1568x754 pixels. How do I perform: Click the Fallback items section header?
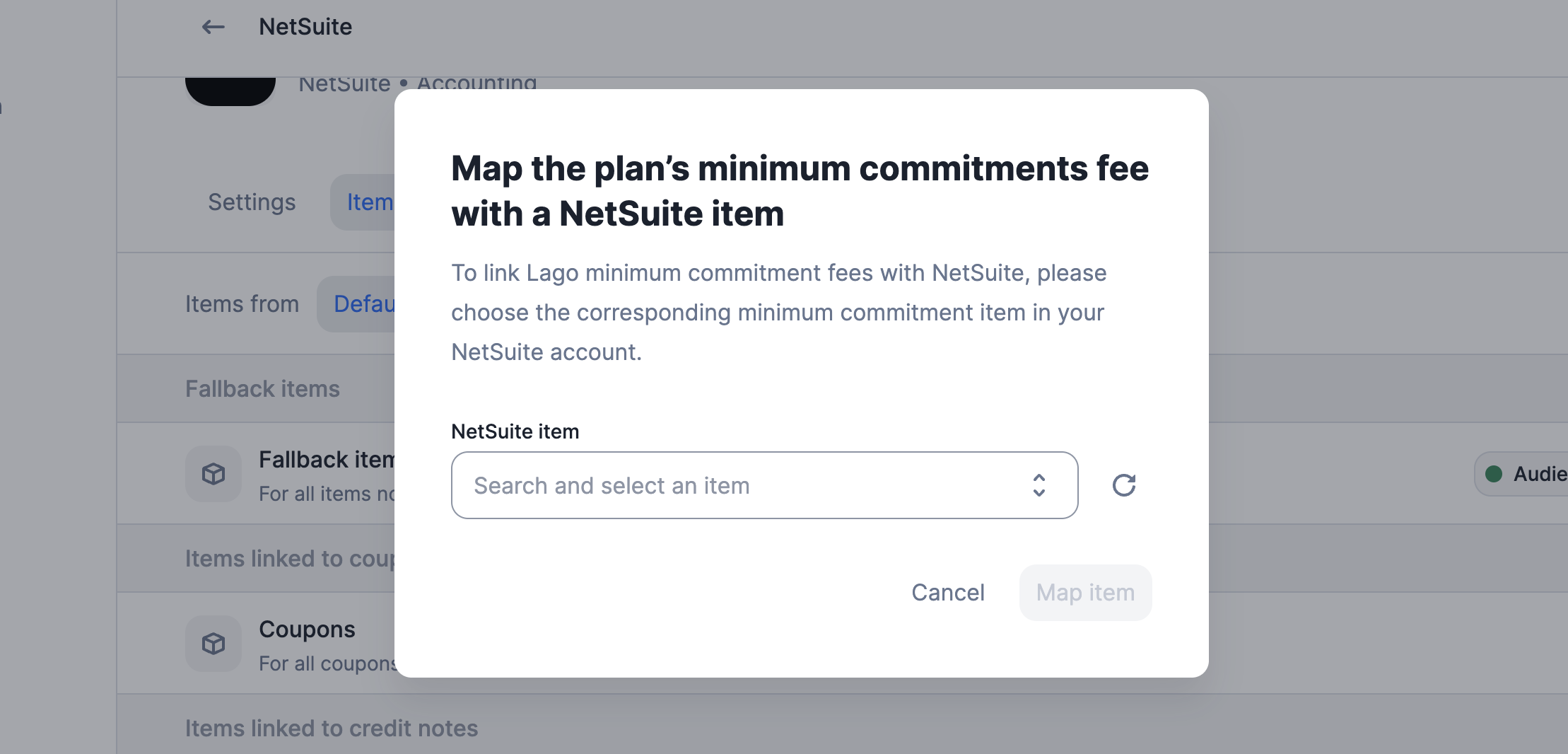pyautogui.click(x=262, y=389)
